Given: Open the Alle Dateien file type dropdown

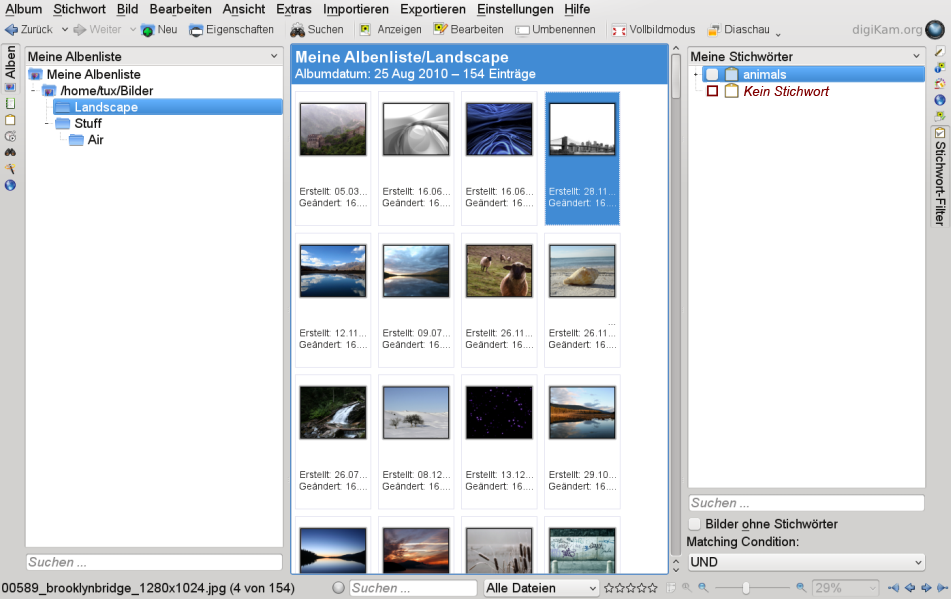Looking at the screenshot, I should (x=541, y=588).
